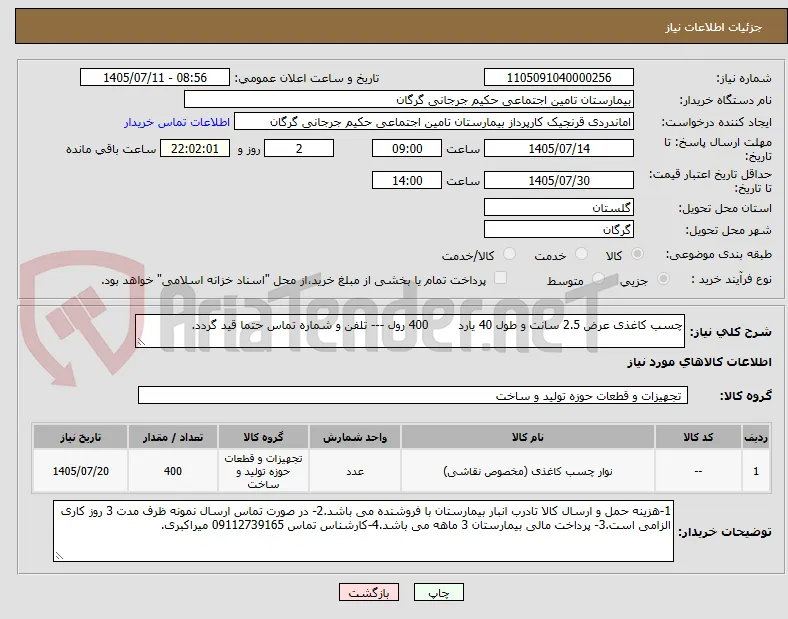Click the remaining days field showing 2

click(299, 149)
